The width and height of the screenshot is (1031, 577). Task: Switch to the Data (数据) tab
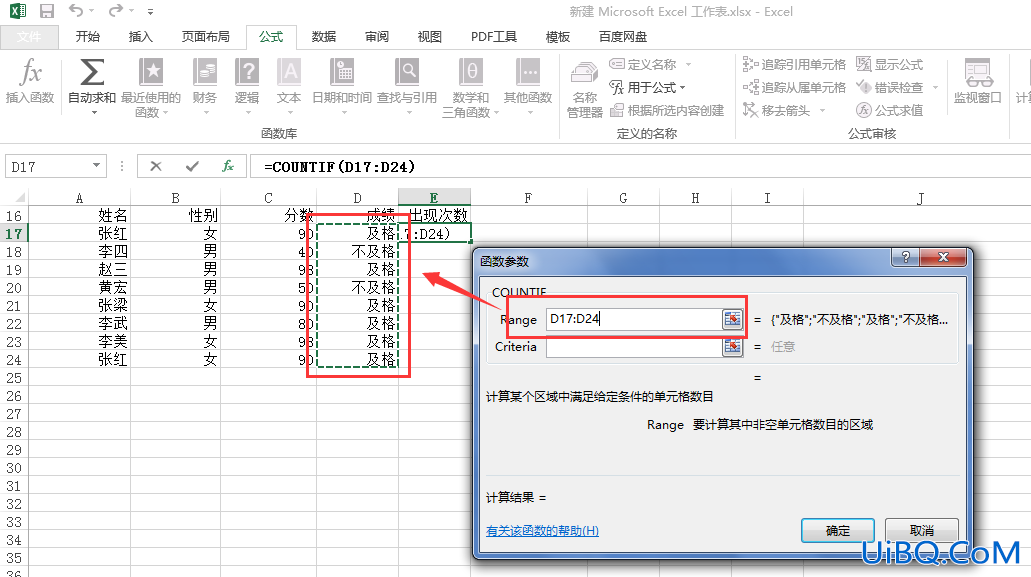click(x=324, y=37)
